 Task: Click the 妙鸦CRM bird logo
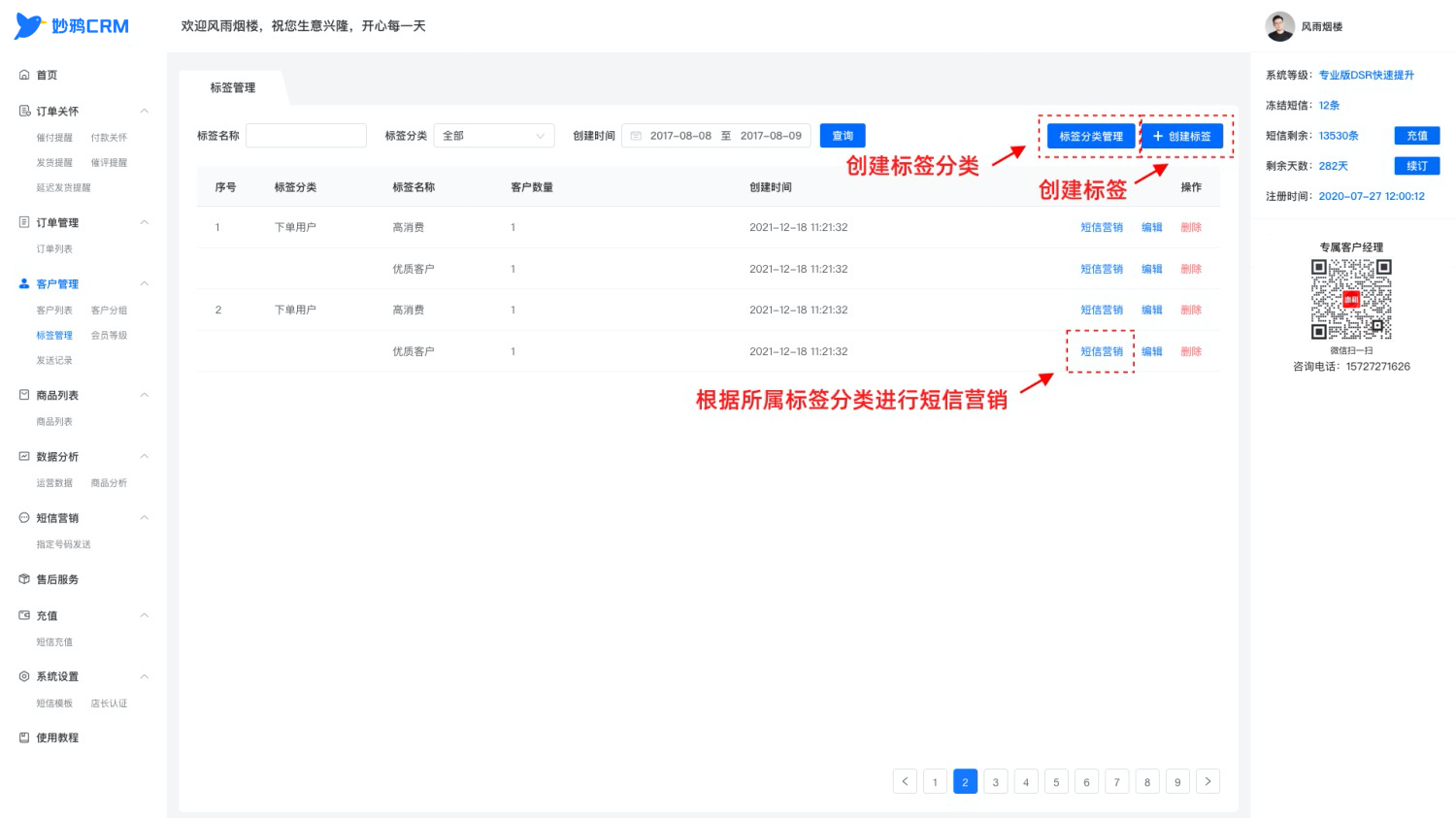tap(29, 26)
